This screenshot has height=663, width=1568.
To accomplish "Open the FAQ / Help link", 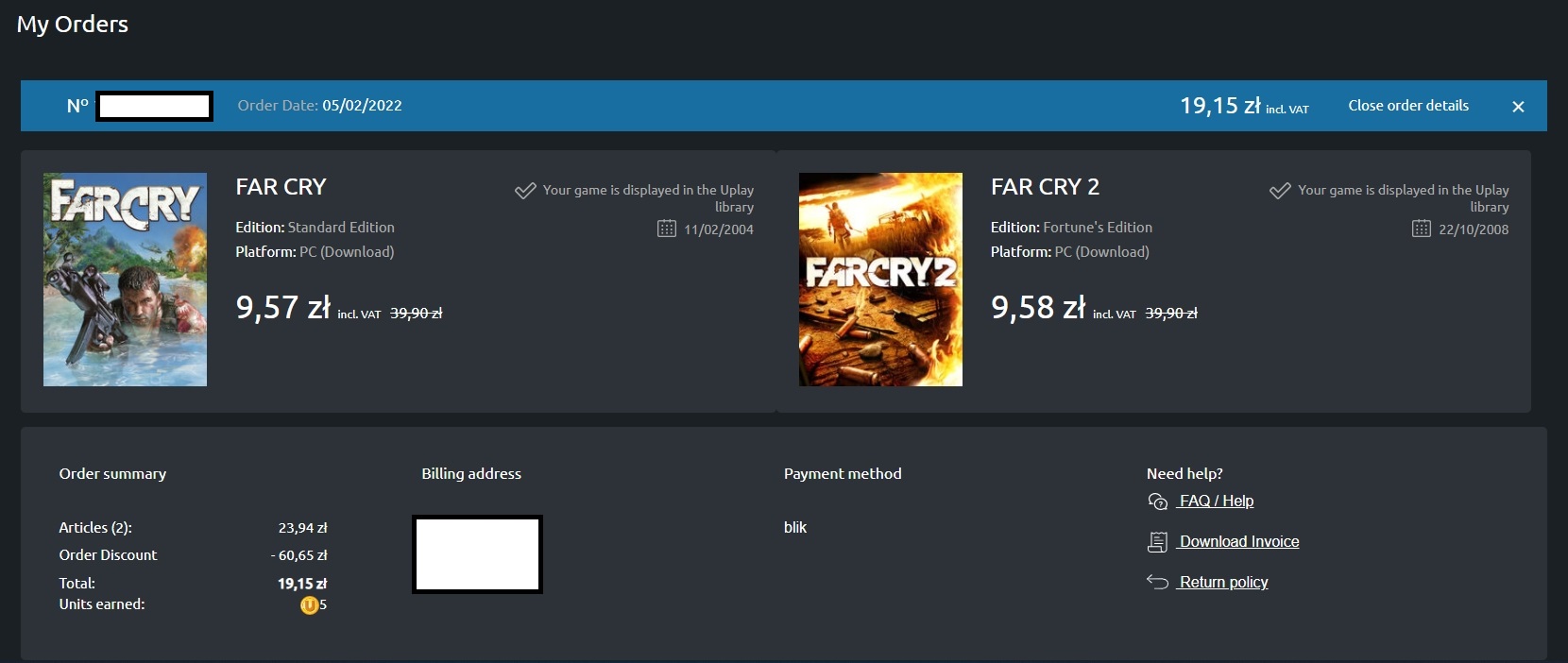I will click(1217, 501).
